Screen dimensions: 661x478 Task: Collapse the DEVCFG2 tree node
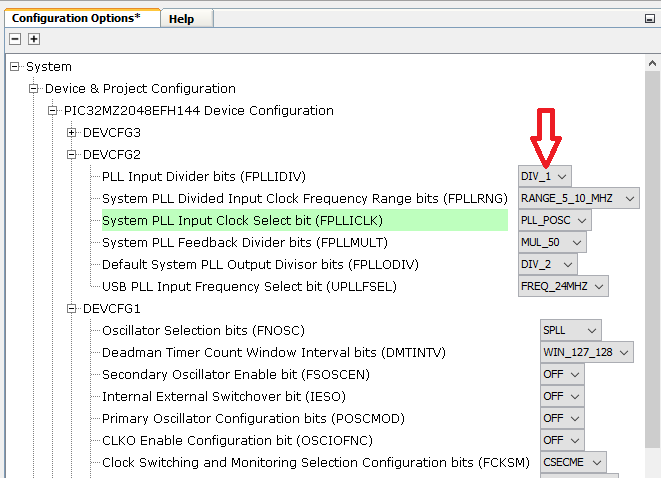click(x=72, y=154)
